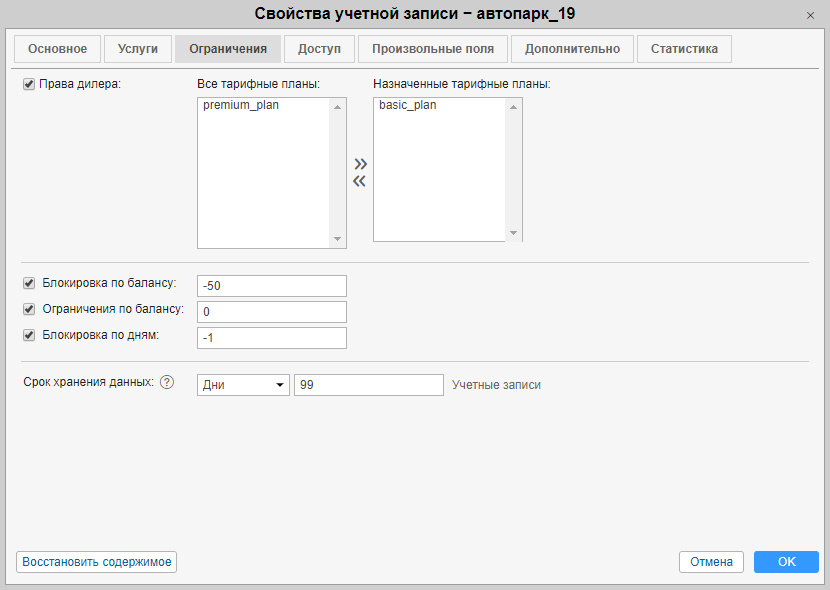Click the add plan double-right arrow icon
The width and height of the screenshot is (830, 590).
pyautogui.click(x=360, y=163)
